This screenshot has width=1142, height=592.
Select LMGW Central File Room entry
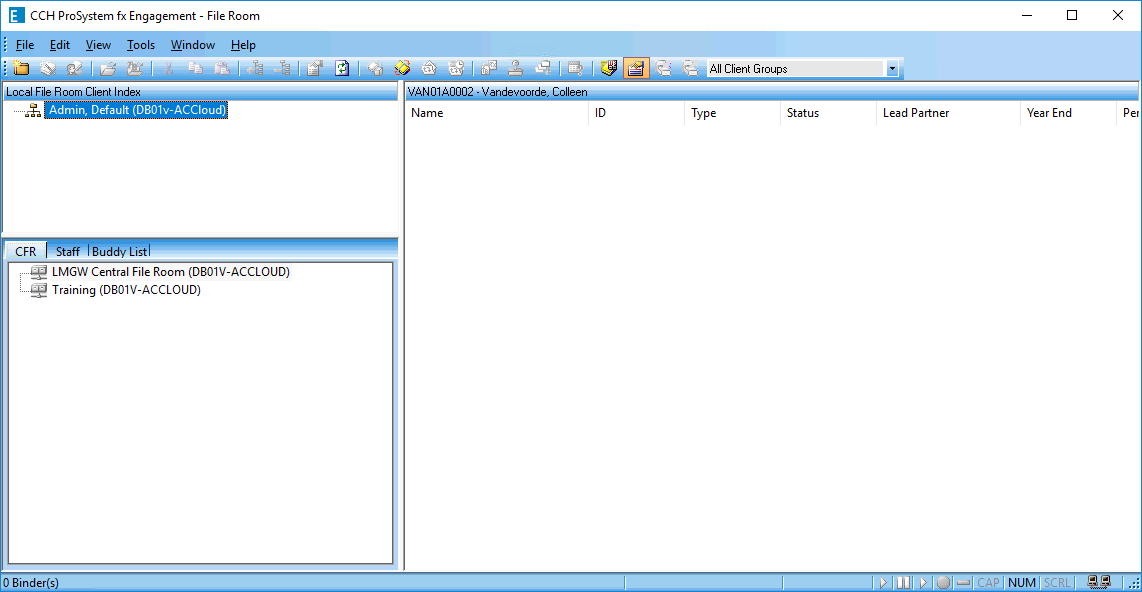point(170,272)
